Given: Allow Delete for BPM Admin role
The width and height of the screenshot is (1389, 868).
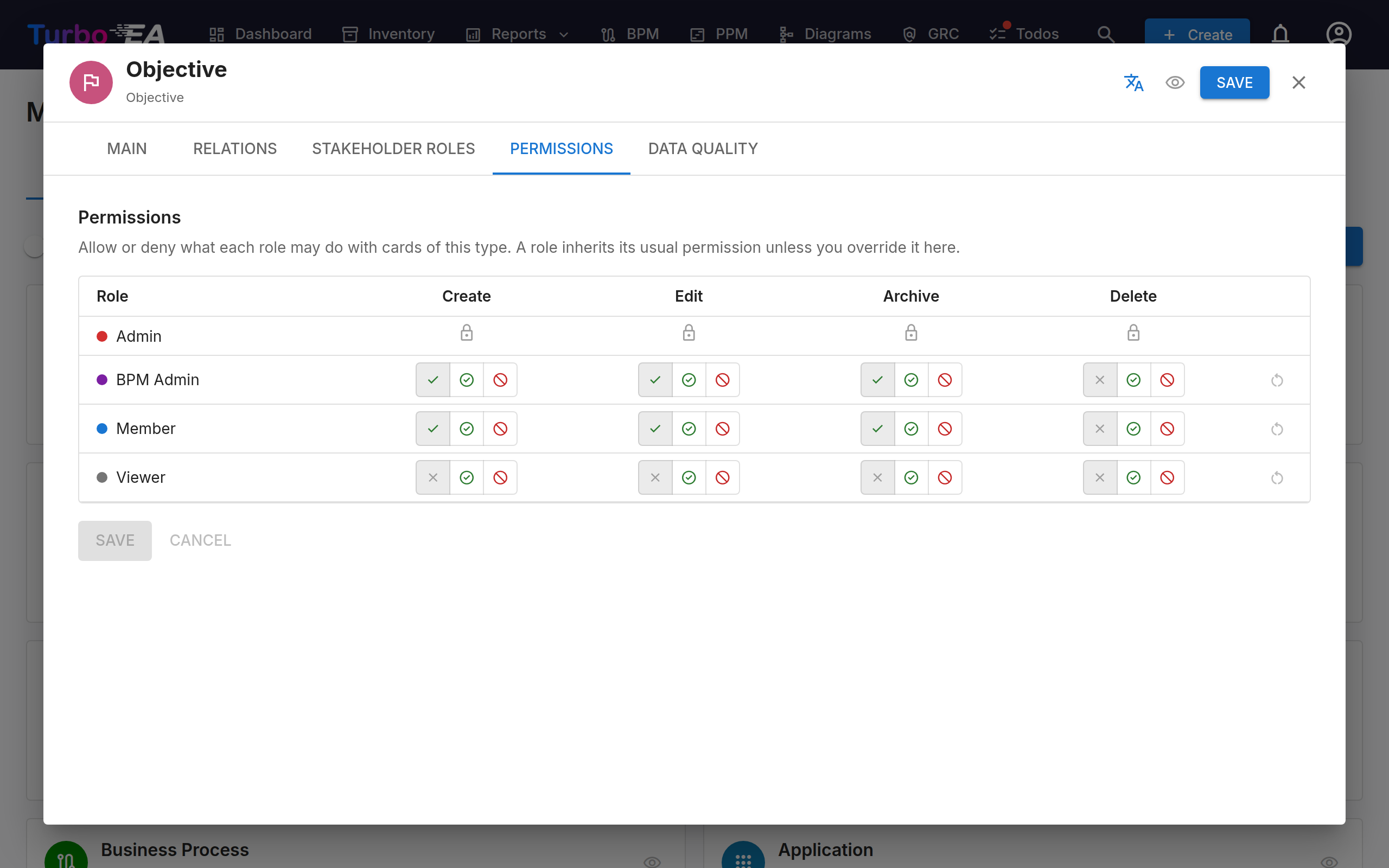Looking at the screenshot, I should pyautogui.click(x=1133, y=380).
